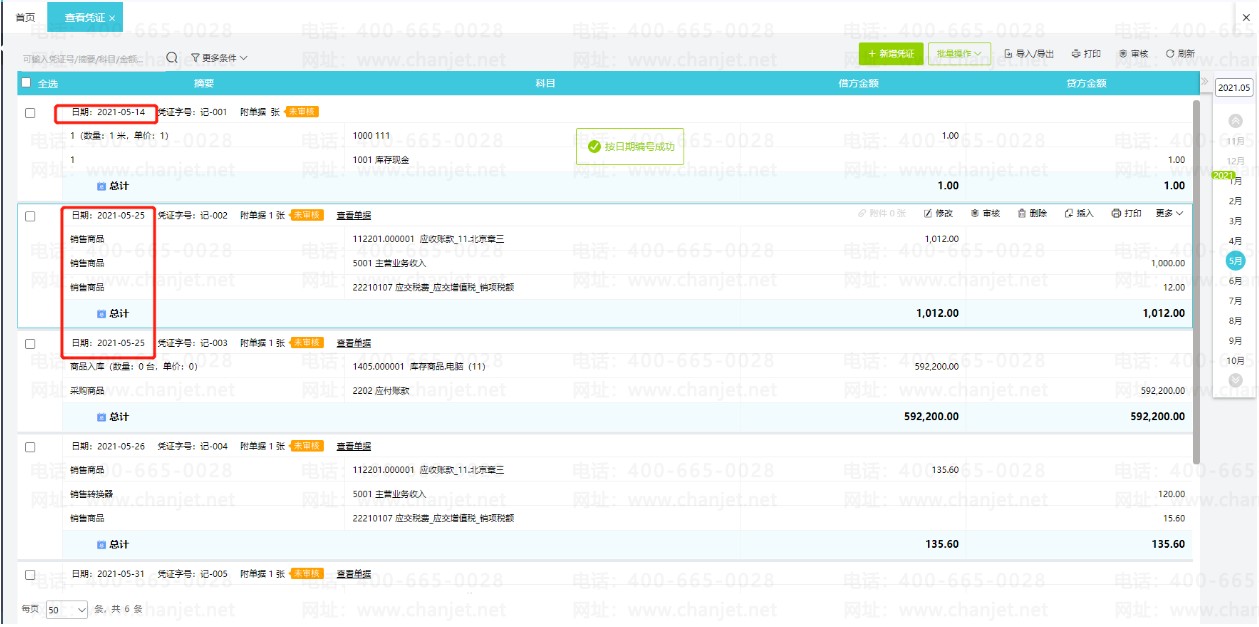Viewport: 1259px width, 627px height.
Task: Open the page size 50 dropdown
Action: point(67,609)
